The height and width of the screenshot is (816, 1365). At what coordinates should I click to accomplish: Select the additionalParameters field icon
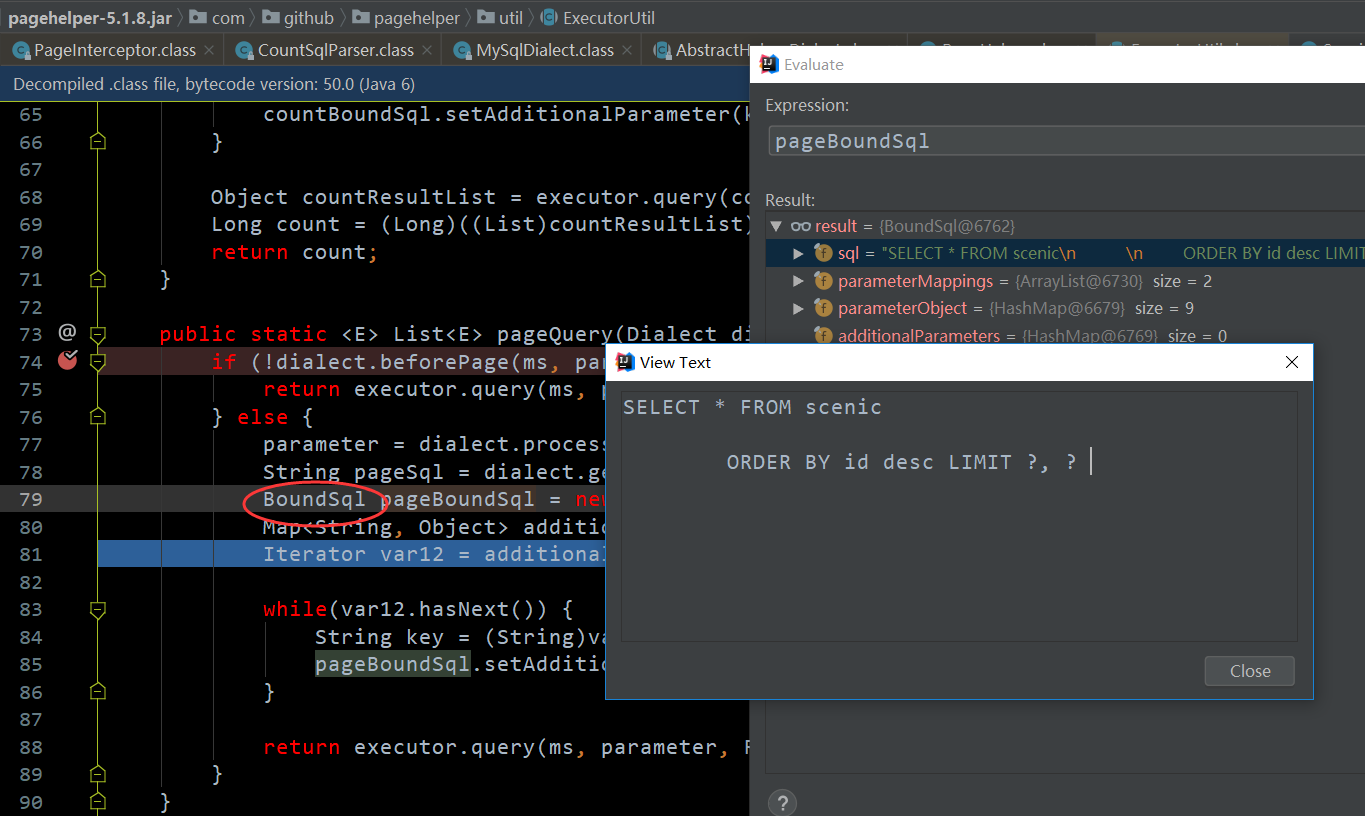pyautogui.click(x=823, y=336)
